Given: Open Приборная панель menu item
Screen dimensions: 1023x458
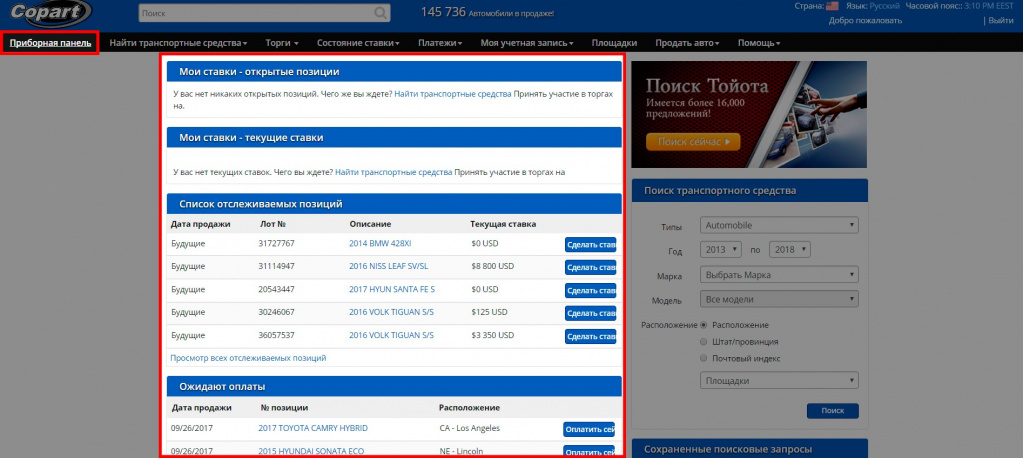Looking at the screenshot, I should point(50,43).
